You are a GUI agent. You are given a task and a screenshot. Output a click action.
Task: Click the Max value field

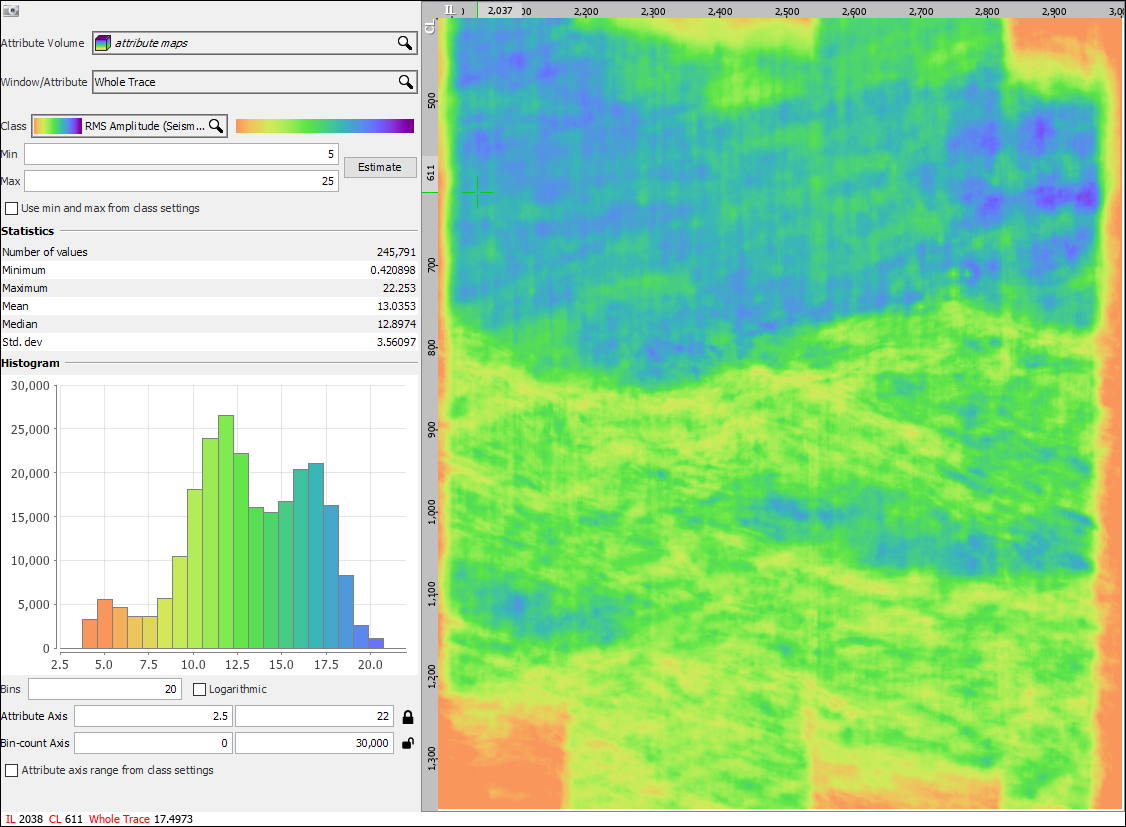[x=181, y=181]
